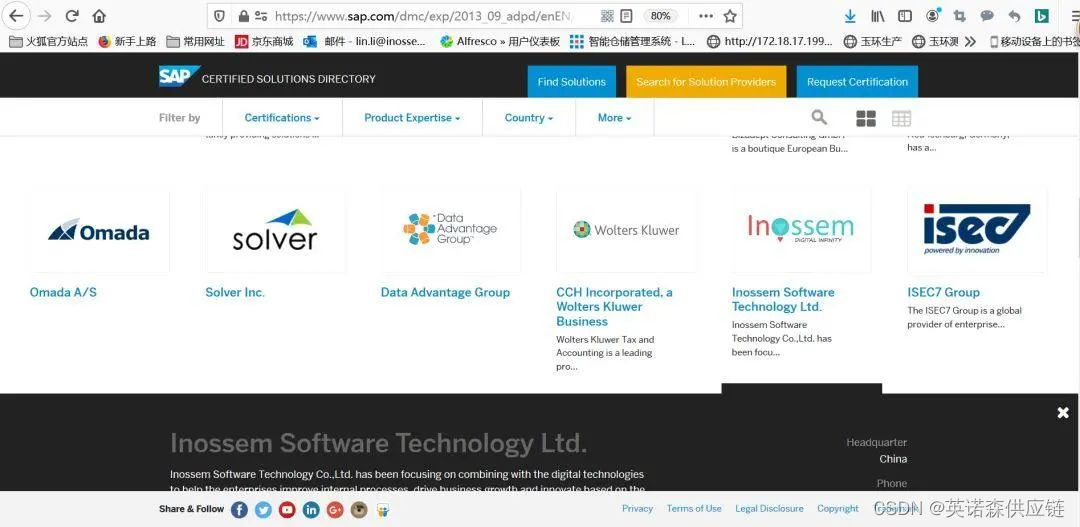Open the library bookshelf icon
The height and width of the screenshot is (527, 1080).
[878, 16]
